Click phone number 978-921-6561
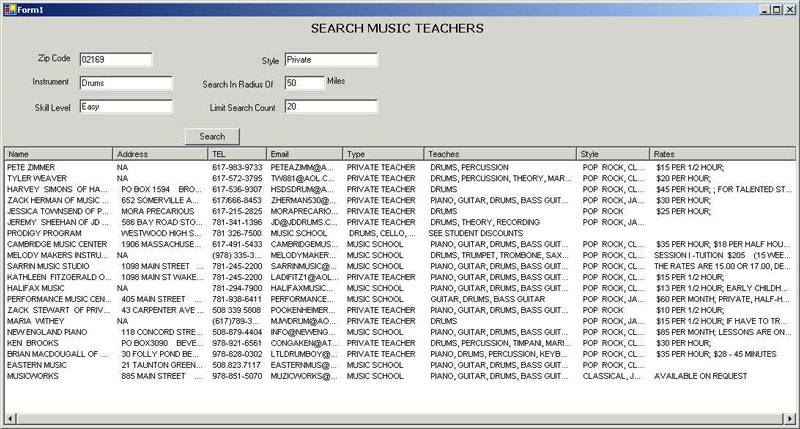Image resolution: width=800 pixels, height=429 pixels. [x=237, y=343]
